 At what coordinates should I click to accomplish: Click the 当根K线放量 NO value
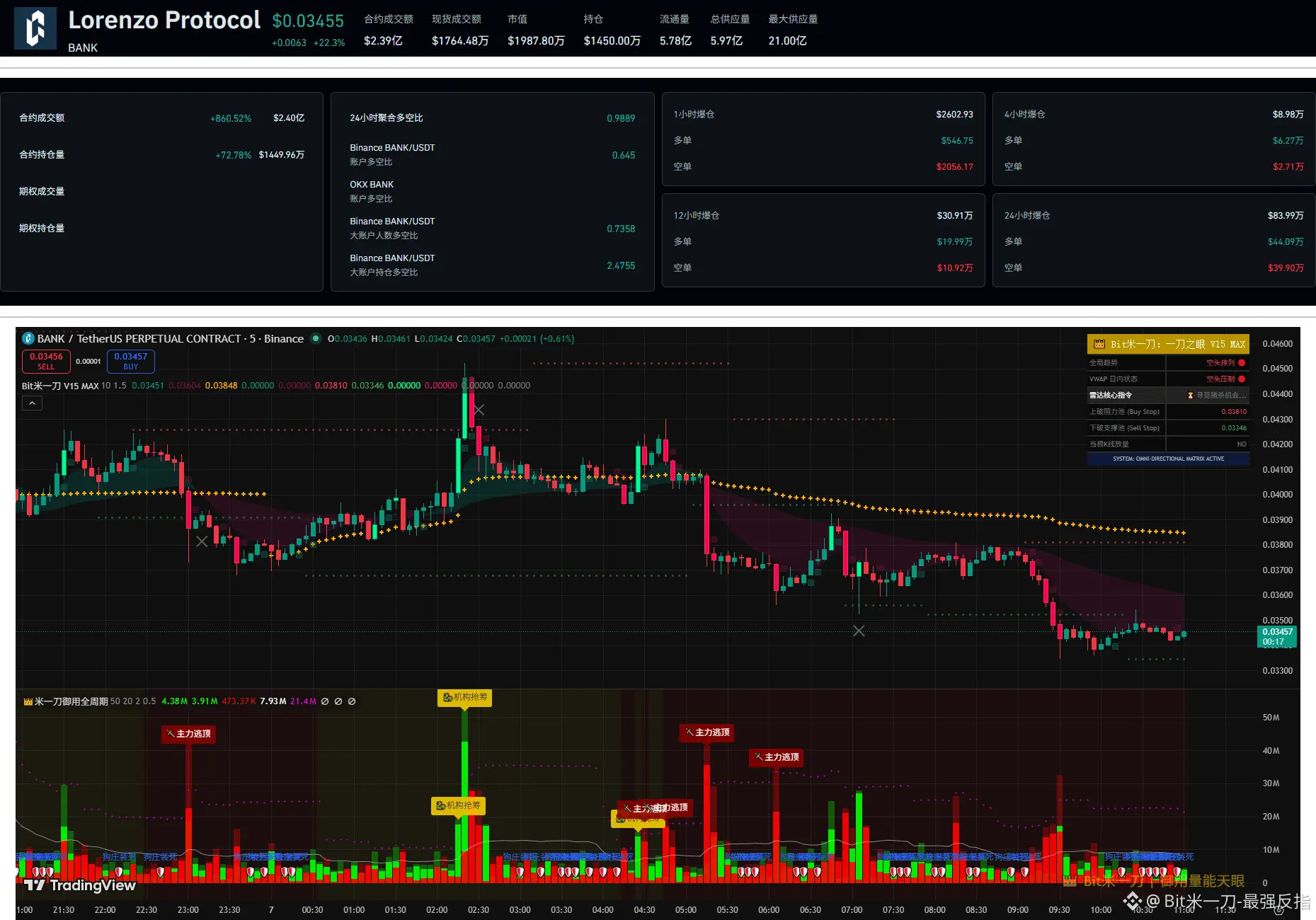coord(1242,444)
